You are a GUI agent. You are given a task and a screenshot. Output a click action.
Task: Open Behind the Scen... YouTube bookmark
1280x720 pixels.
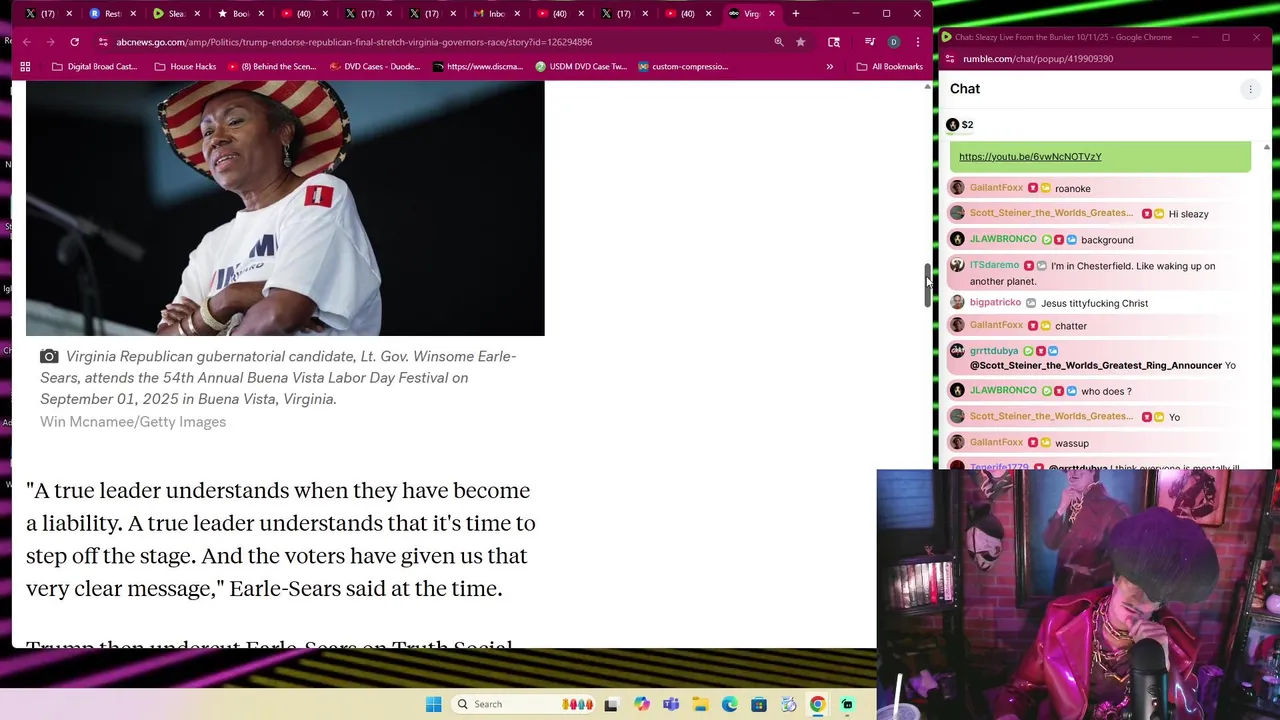pos(272,67)
